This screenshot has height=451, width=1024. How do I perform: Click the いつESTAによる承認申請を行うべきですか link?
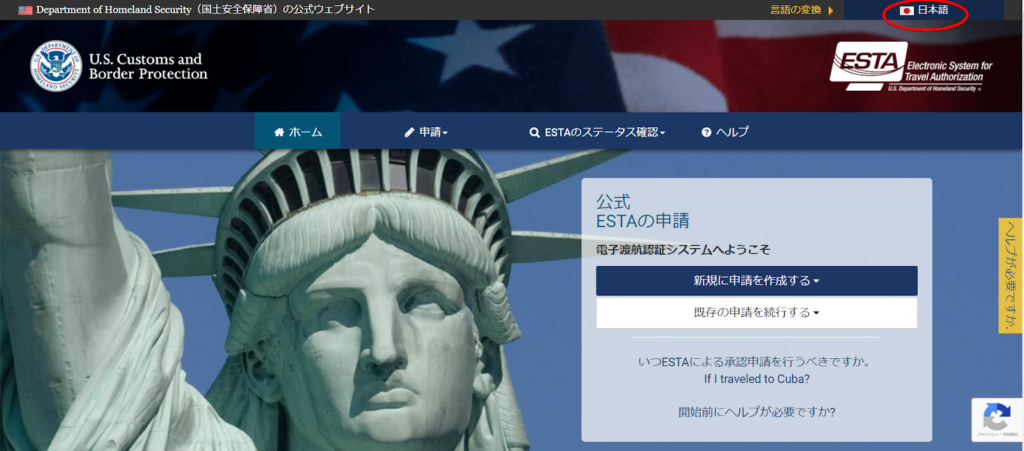click(x=756, y=361)
